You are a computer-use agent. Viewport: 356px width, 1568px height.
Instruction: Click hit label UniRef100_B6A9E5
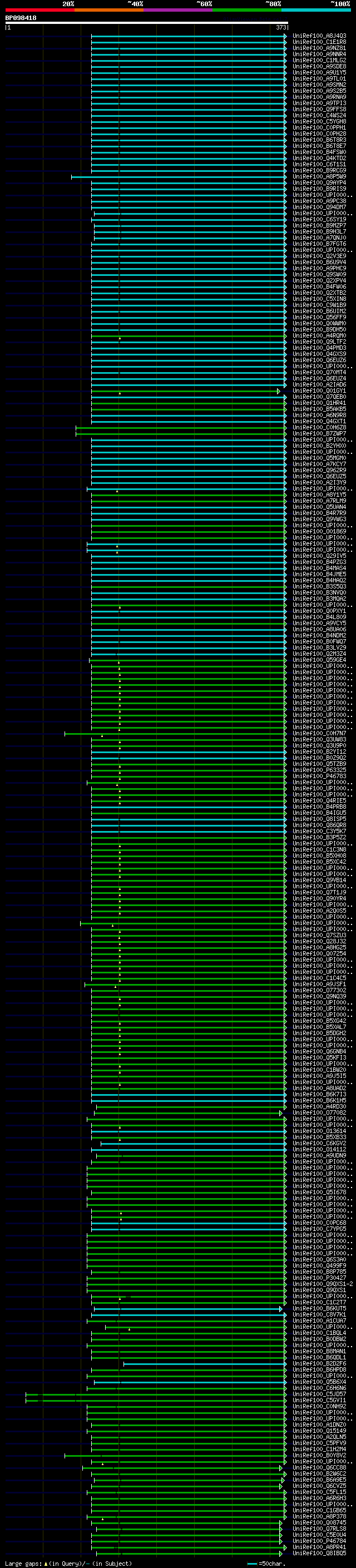point(319,1480)
